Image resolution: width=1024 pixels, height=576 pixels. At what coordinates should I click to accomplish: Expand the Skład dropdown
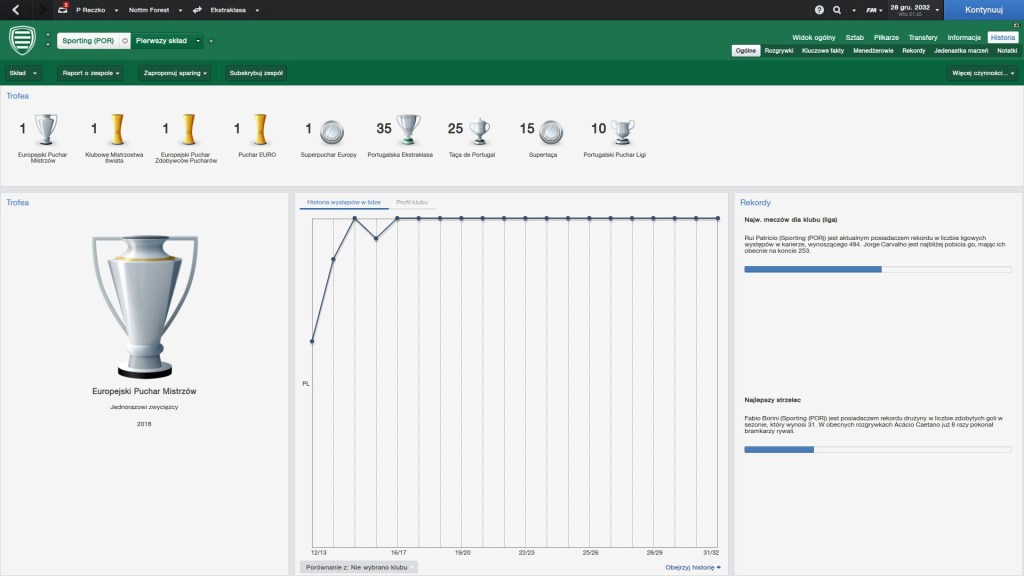pyautogui.click(x=23, y=73)
